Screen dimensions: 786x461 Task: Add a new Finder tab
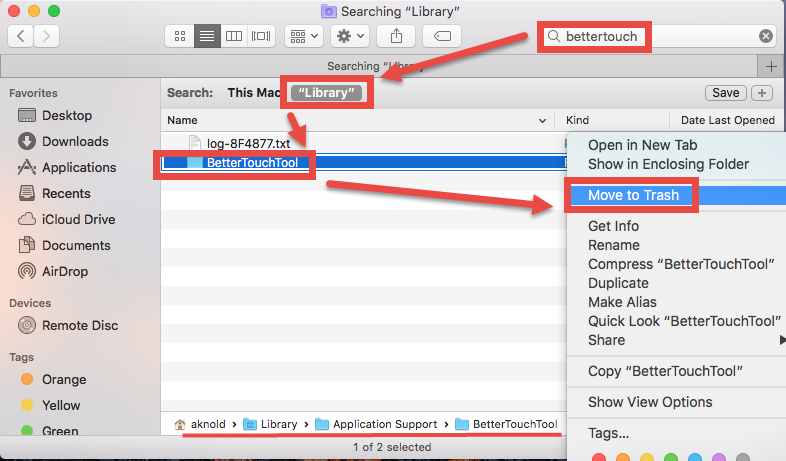pyautogui.click(x=771, y=66)
